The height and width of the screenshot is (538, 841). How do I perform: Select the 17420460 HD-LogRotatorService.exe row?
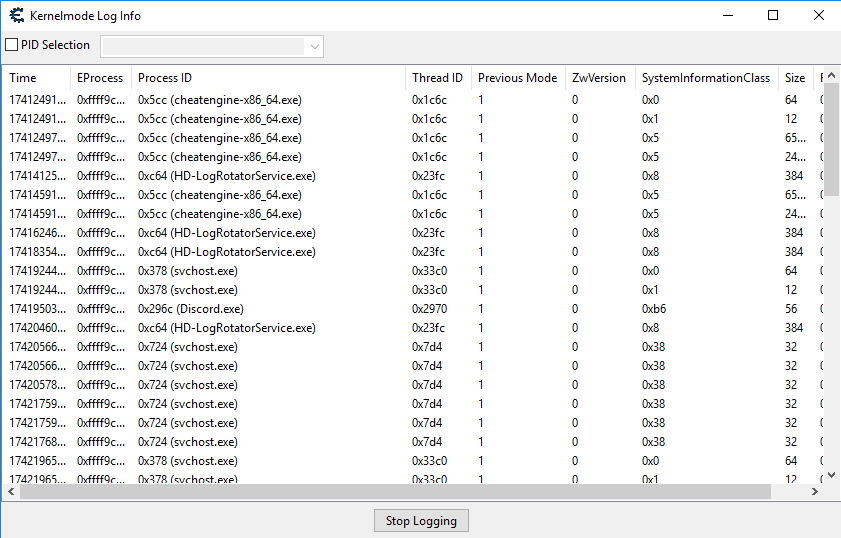click(x=412, y=328)
